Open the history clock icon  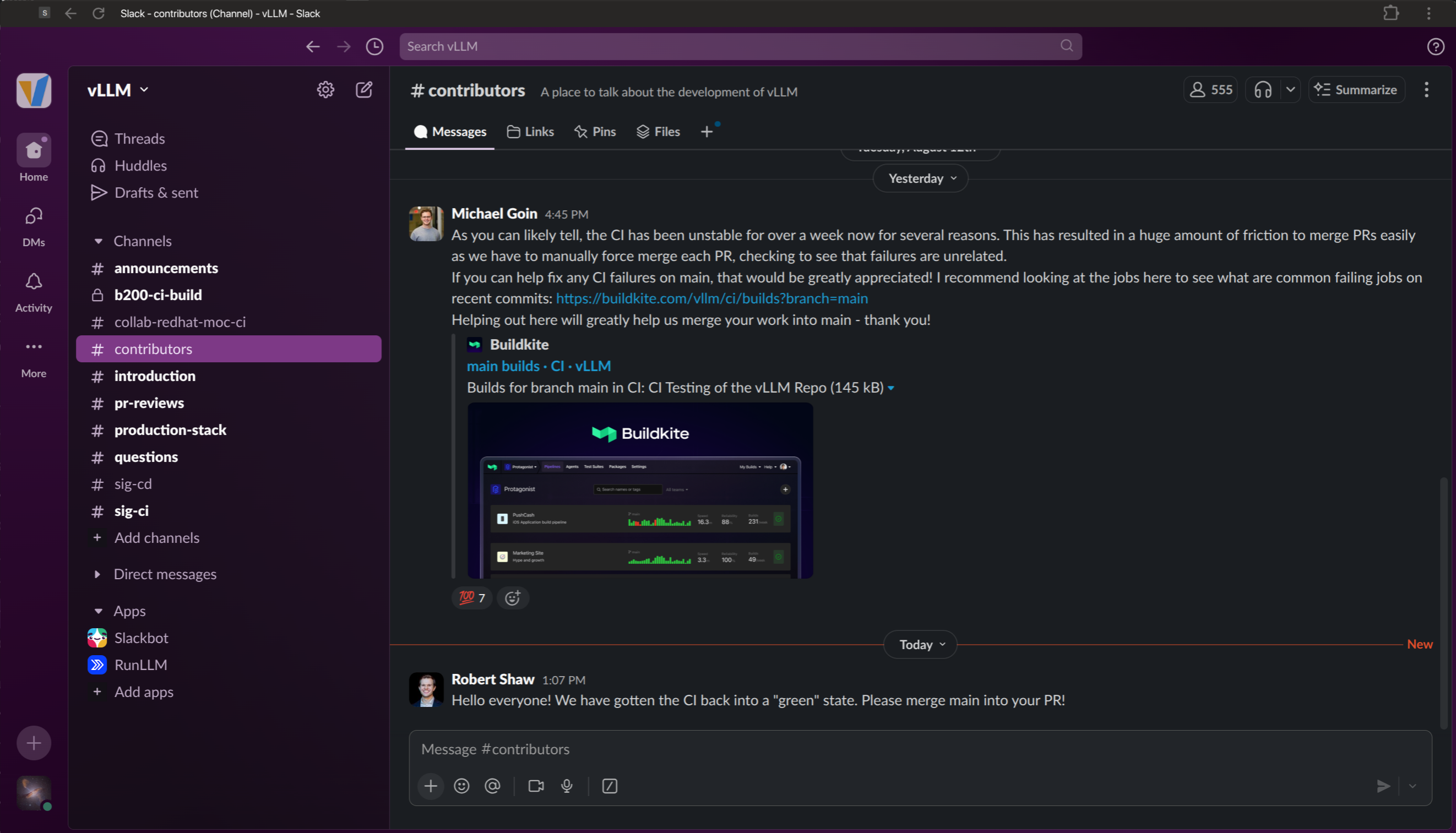(x=374, y=46)
